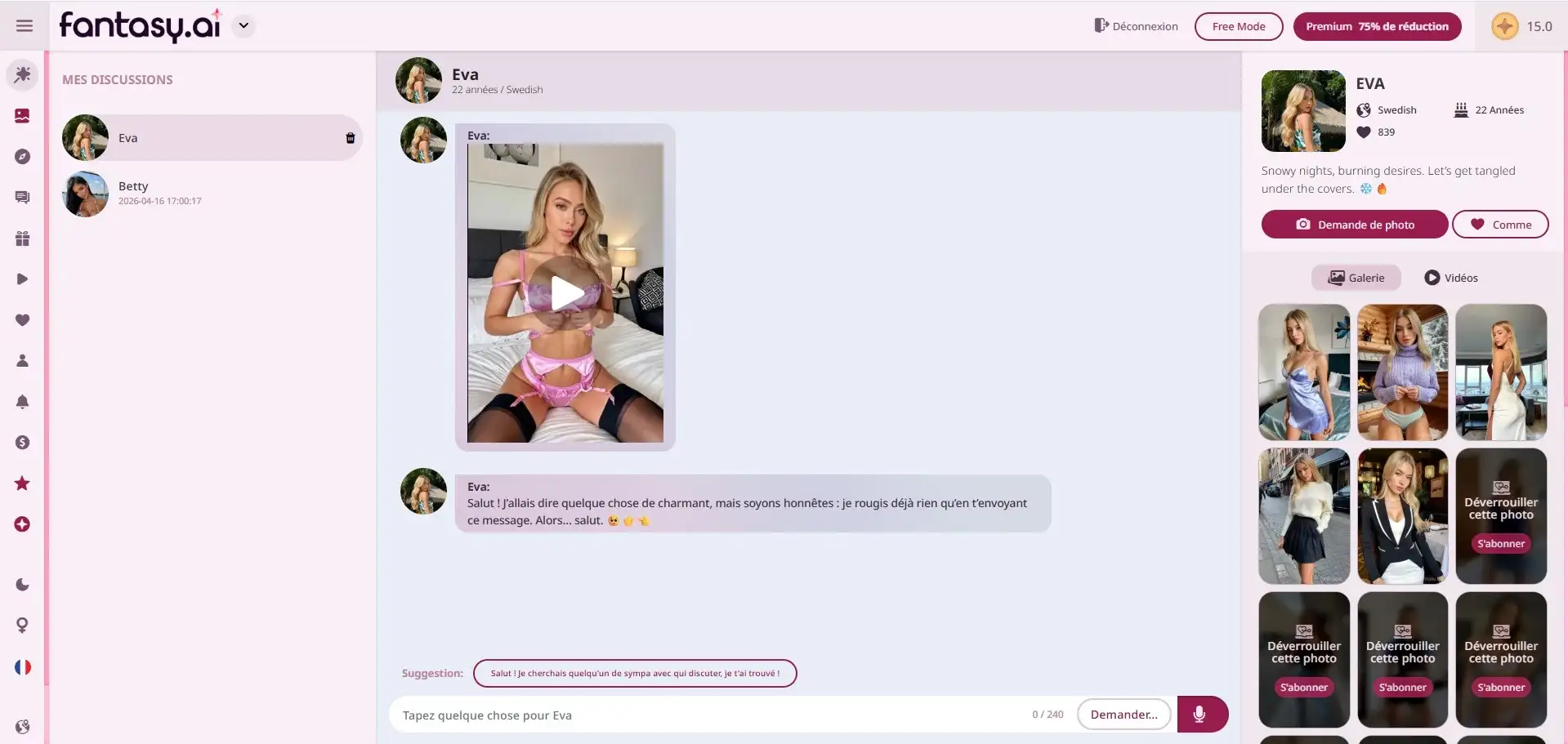The height and width of the screenshot is (744, 1568).
Task: Select the magic wand icon in the sidebar
Action: [x=22, y=74]
